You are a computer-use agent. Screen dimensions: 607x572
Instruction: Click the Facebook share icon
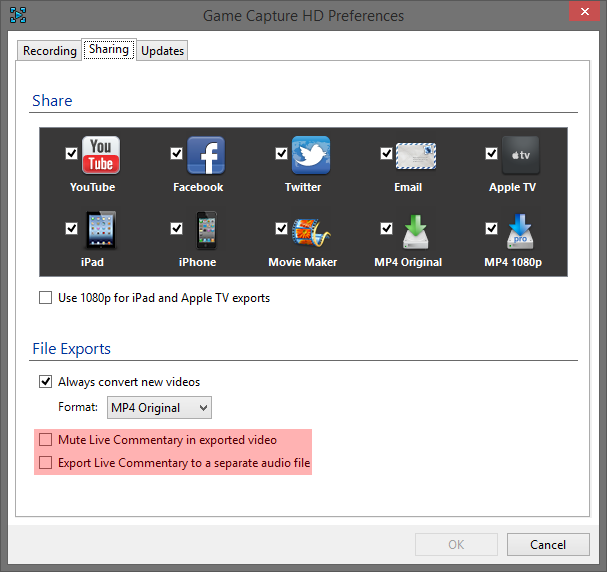pyautogui.click(x=206, y=156)
